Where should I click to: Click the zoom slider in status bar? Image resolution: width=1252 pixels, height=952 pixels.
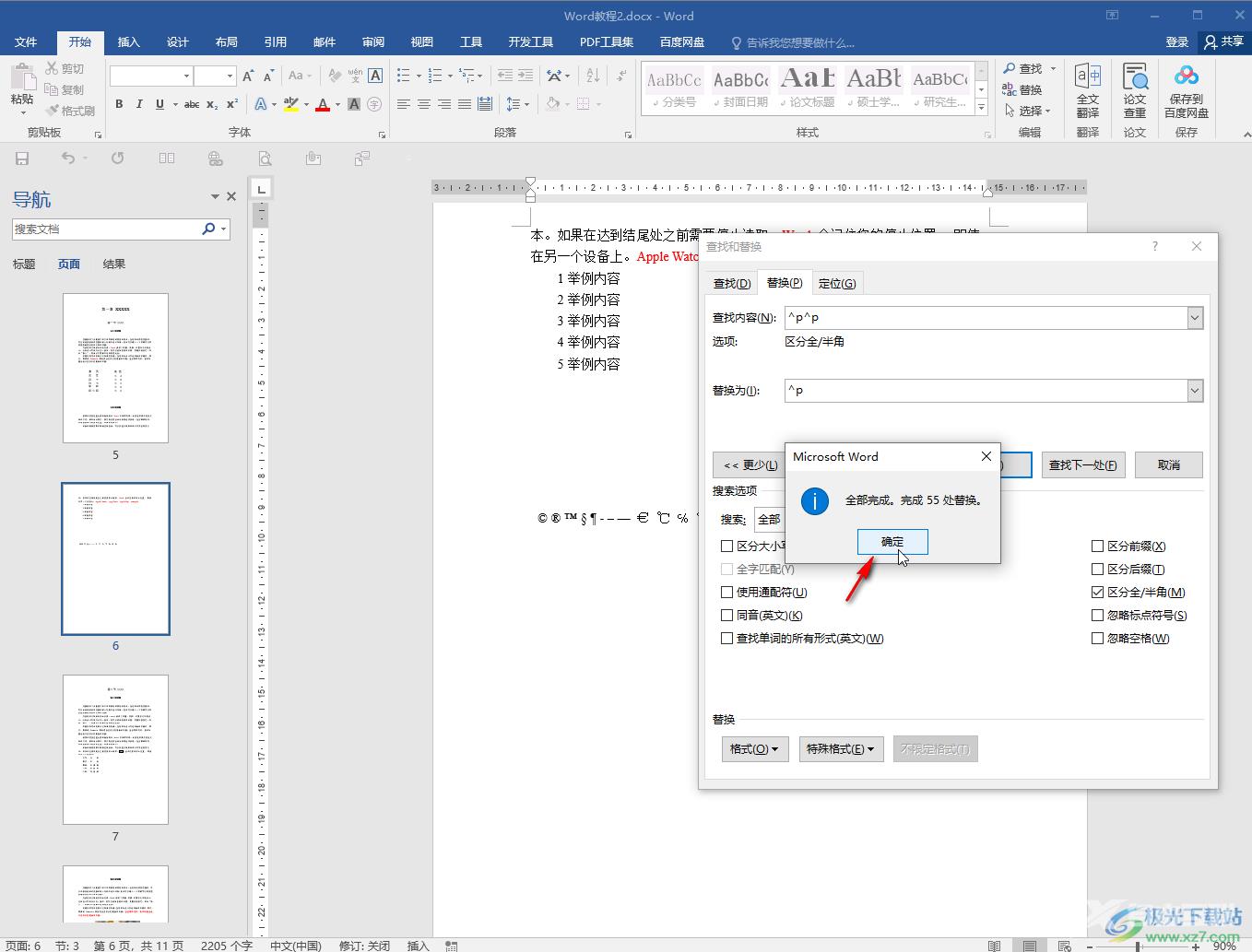tap(1138, 946)
